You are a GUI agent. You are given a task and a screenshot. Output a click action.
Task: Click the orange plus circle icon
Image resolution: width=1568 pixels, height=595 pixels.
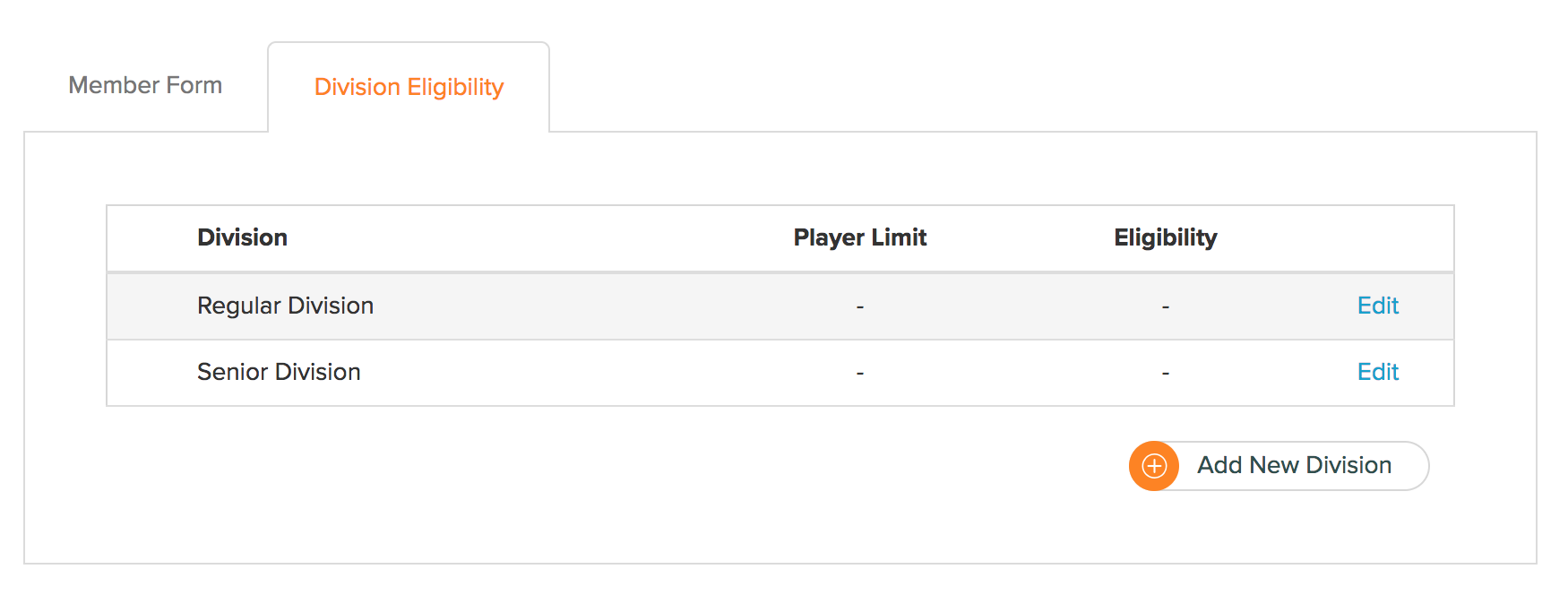pos(1154,466)
